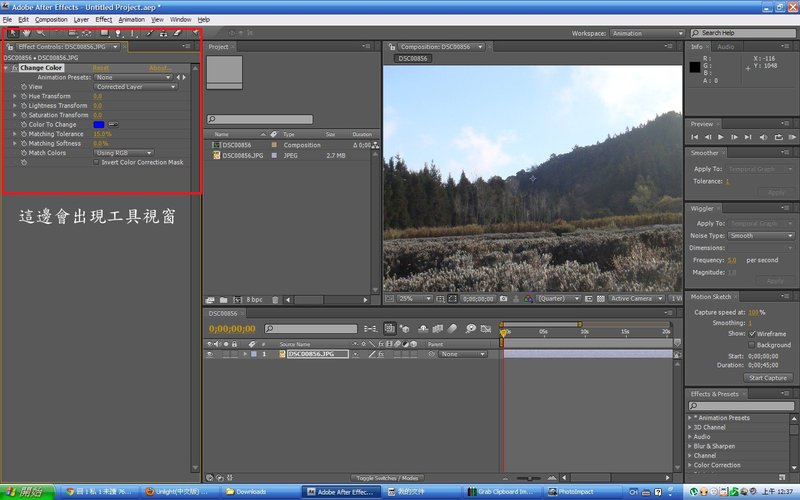Screen dimensions: 800x500
Task: Expand the Hue Transform property
Action: 14,96
